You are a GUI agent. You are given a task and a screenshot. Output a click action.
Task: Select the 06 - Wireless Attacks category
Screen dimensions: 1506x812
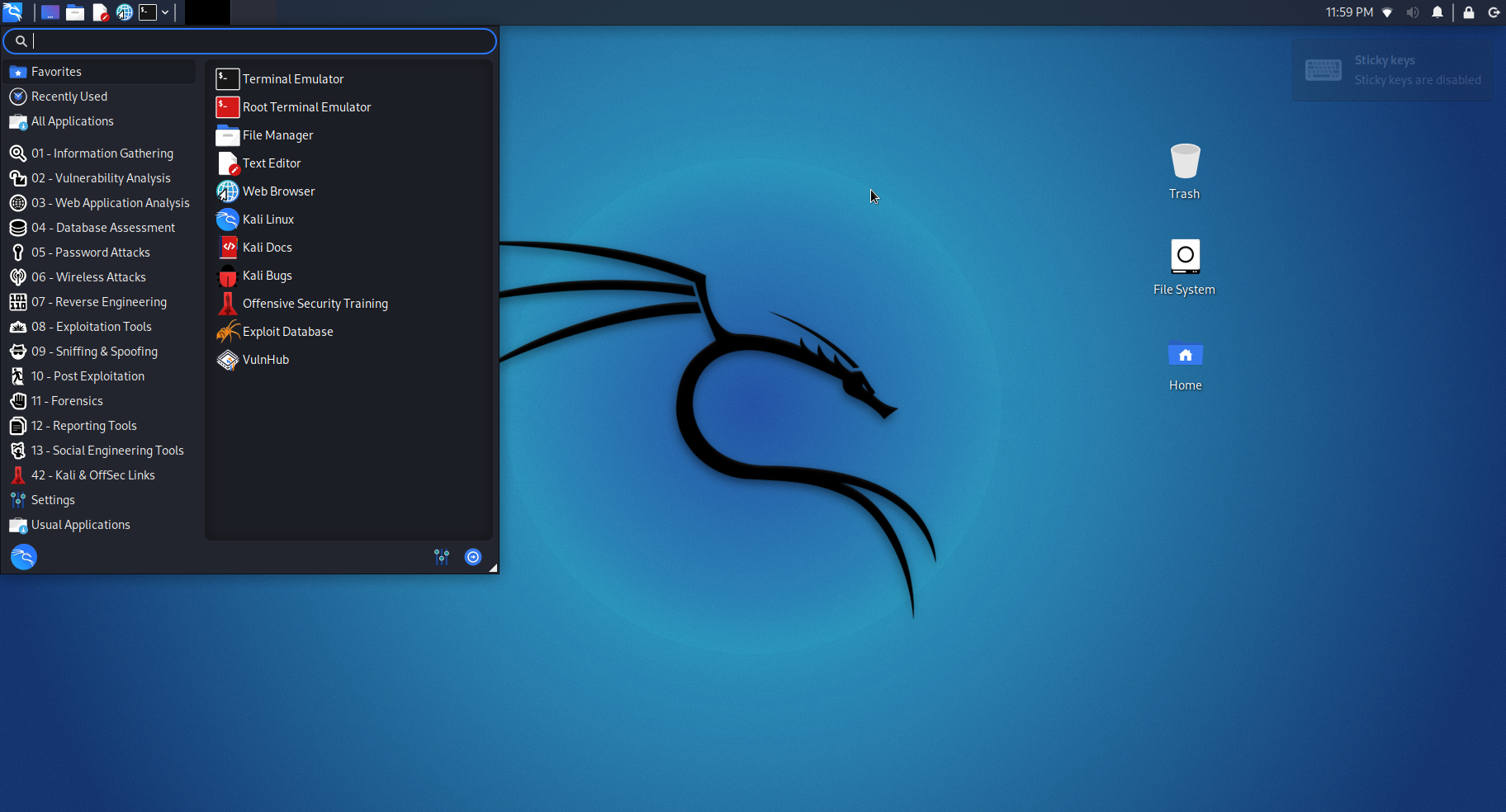(88, 277)
